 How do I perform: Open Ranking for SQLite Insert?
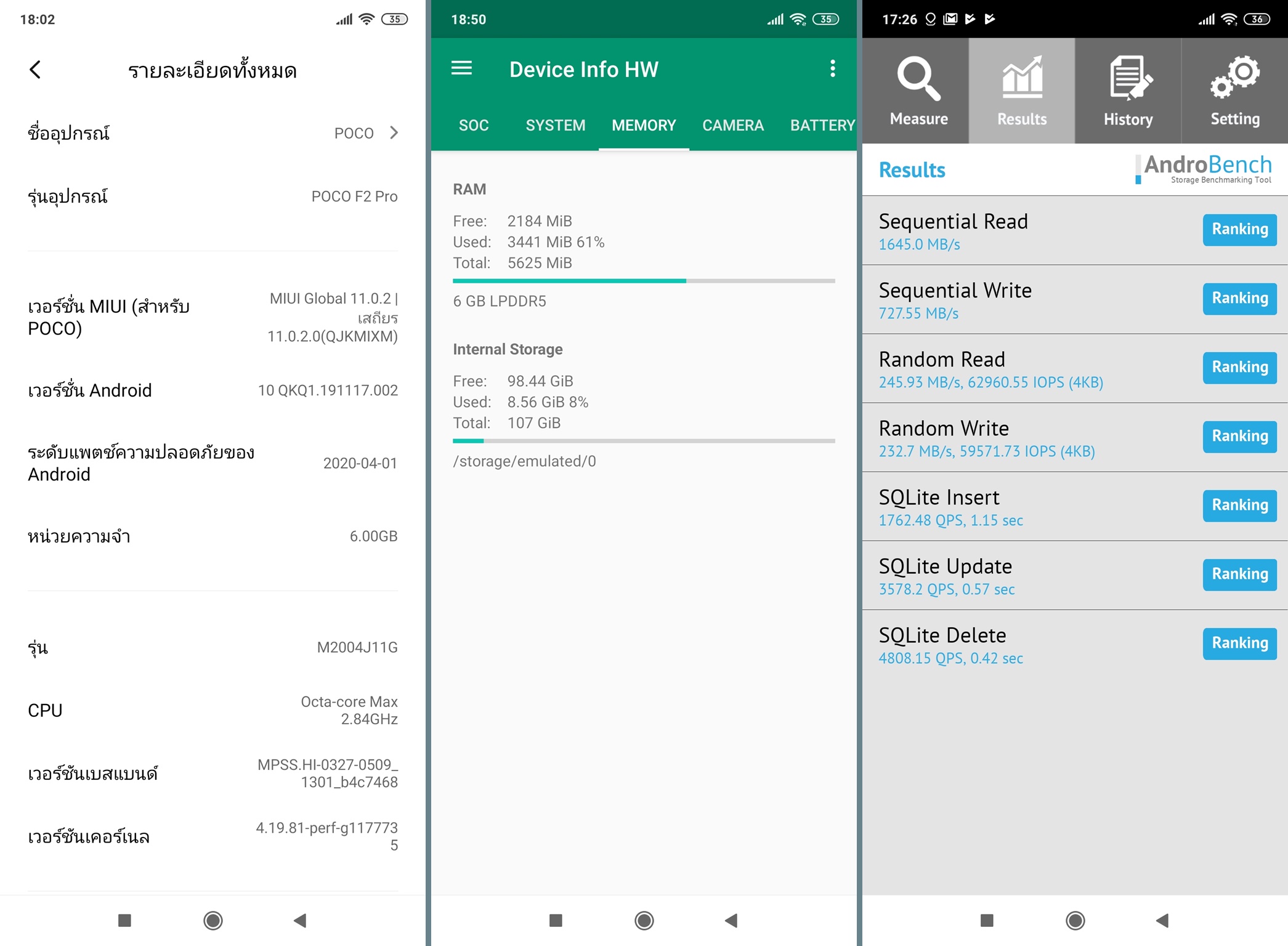pos(1239,505)
